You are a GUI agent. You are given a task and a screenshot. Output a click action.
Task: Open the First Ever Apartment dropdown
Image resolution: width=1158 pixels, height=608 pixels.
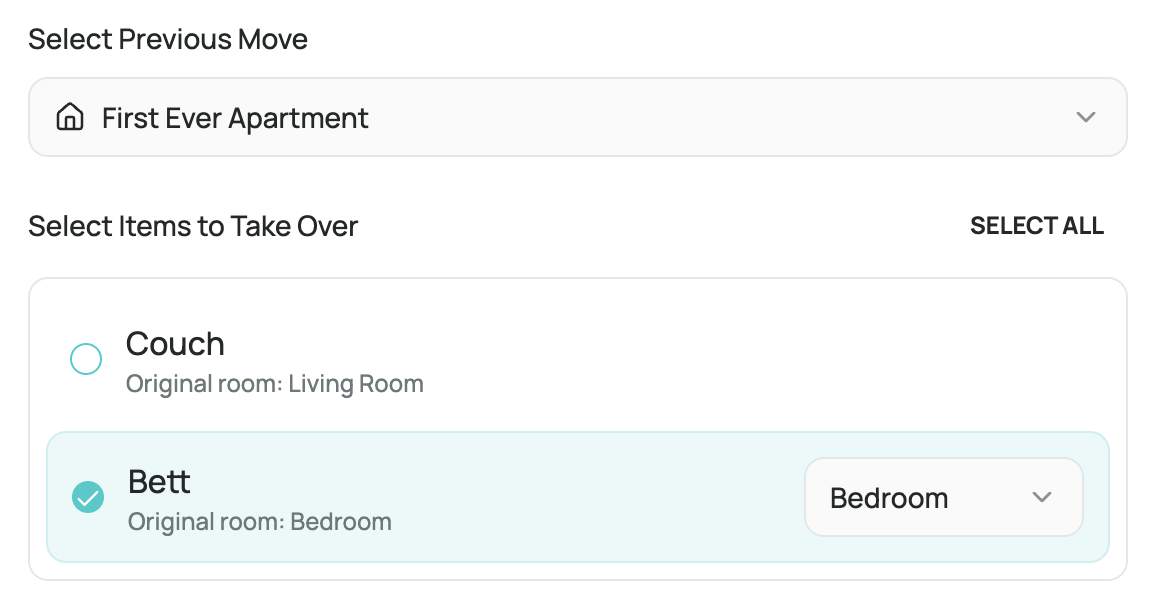(x=577, y=118)
